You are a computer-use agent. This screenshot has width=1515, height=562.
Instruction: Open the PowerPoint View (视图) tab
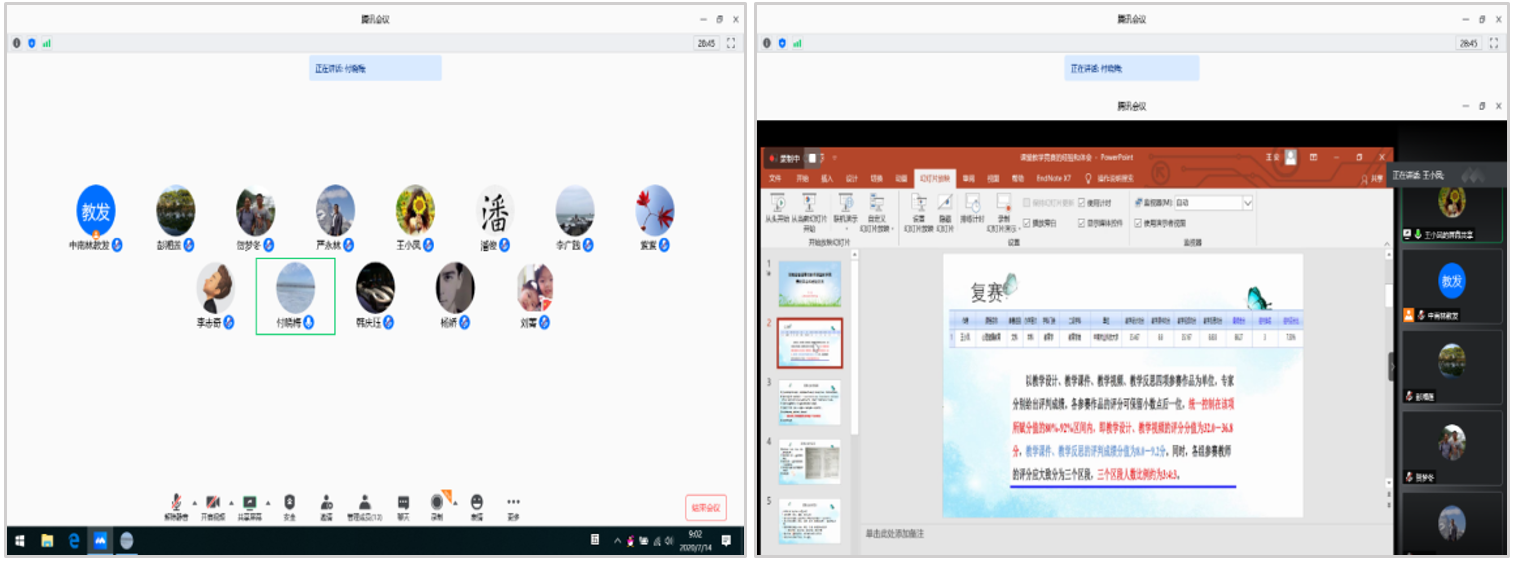[x=994, y=178]
